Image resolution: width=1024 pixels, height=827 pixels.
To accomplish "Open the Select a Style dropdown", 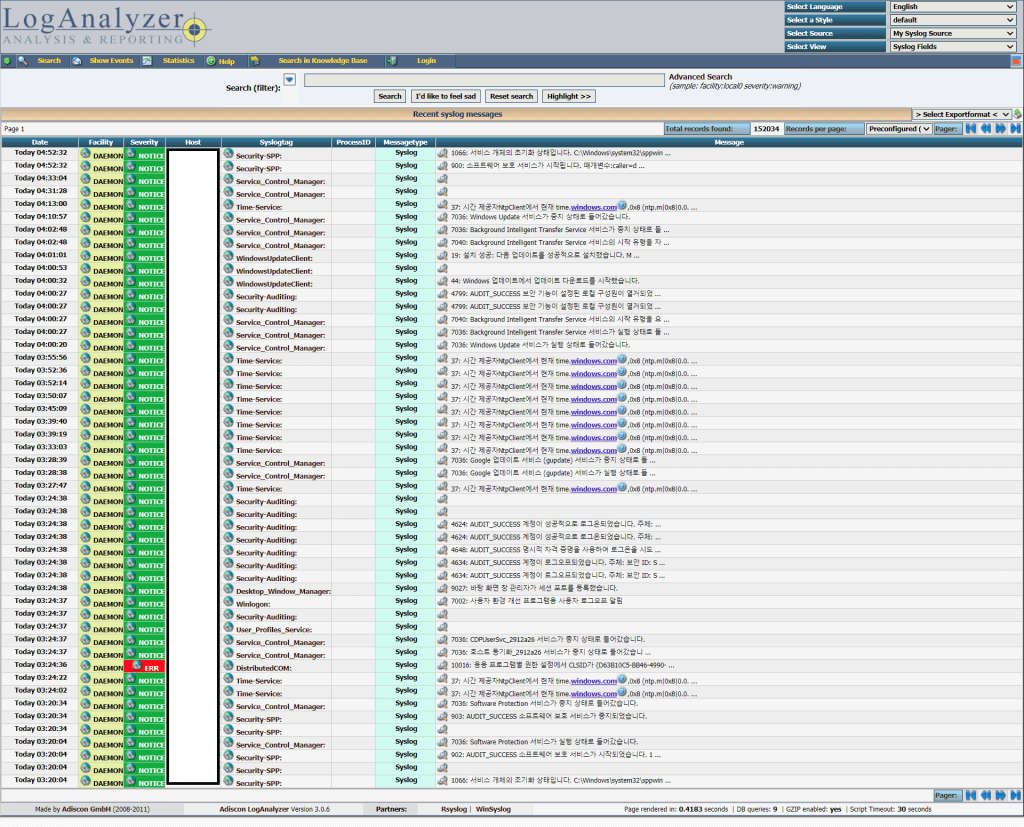I will [x=953, y=20].
